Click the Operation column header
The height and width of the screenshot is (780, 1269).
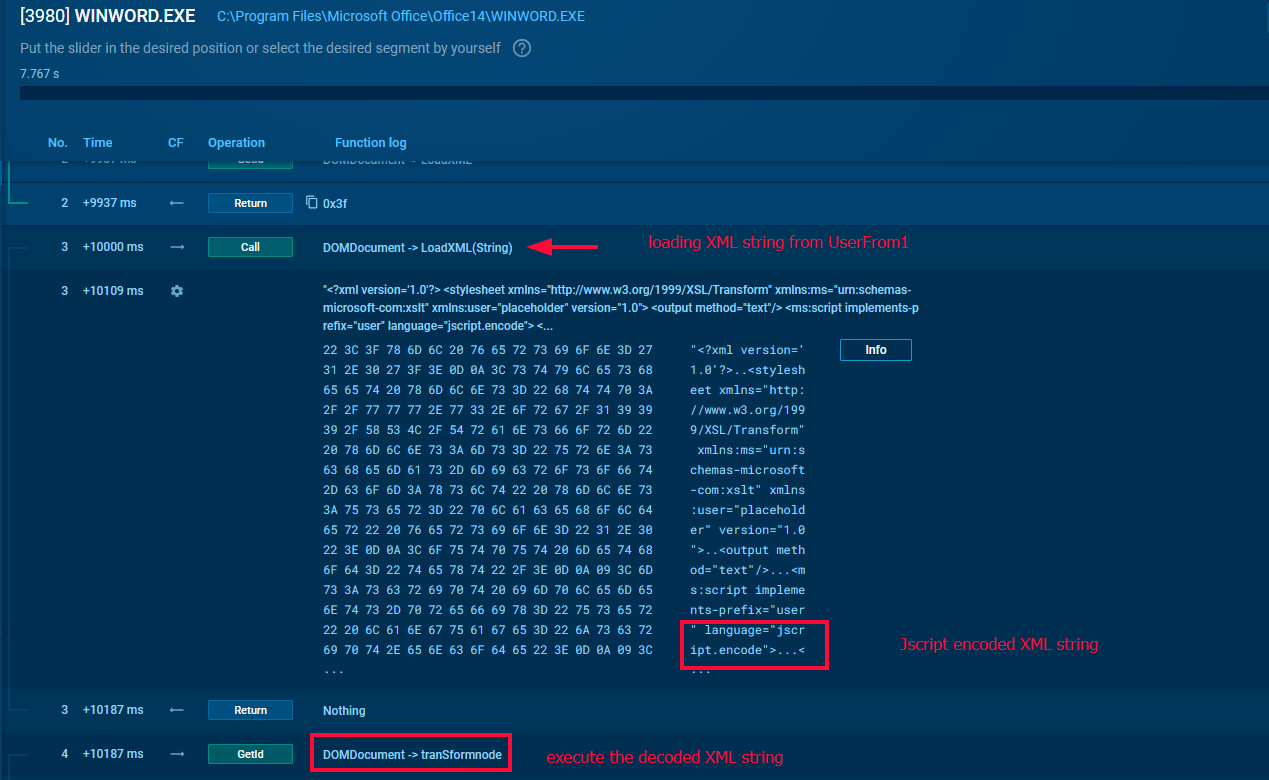[236, 143]
